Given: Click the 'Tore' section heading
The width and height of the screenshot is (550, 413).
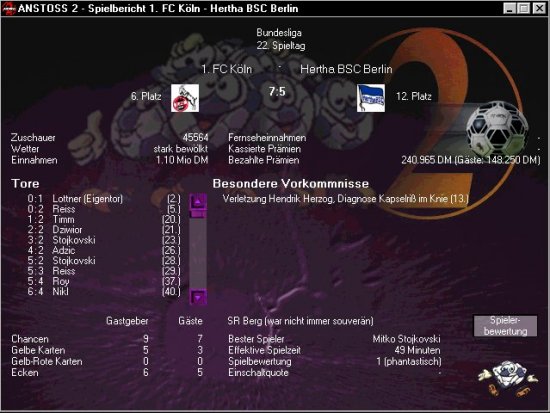Looking at the screenshot, I should (x=25, y=184).
